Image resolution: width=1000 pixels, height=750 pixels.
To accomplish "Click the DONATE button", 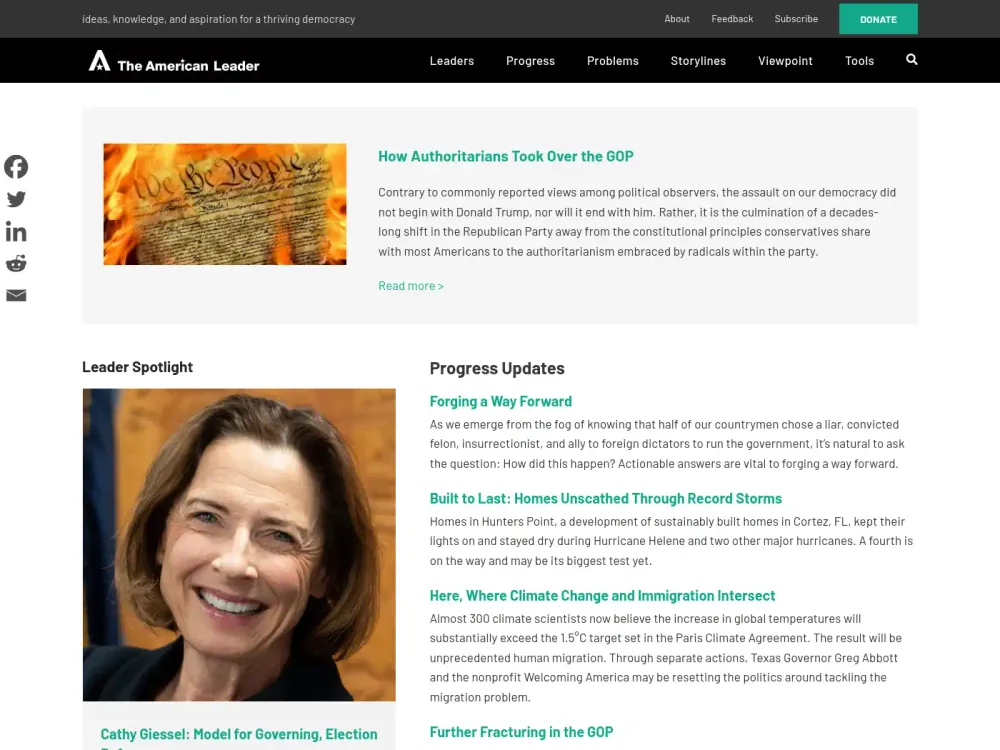I will click(x=878, y=19).
